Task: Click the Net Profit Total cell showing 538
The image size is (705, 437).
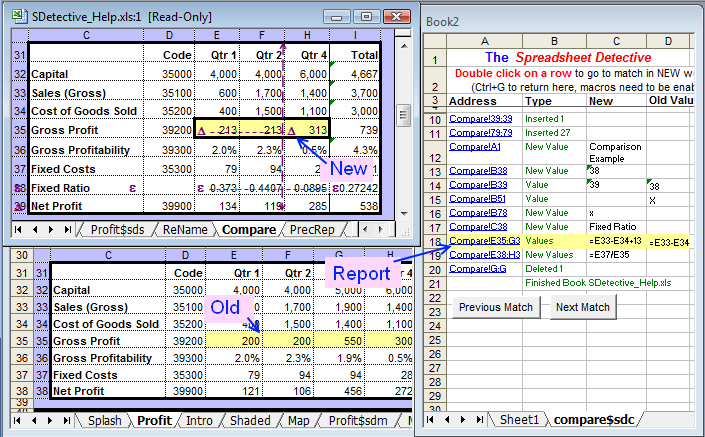Action: pyautogui.click(x=355, y=206)
